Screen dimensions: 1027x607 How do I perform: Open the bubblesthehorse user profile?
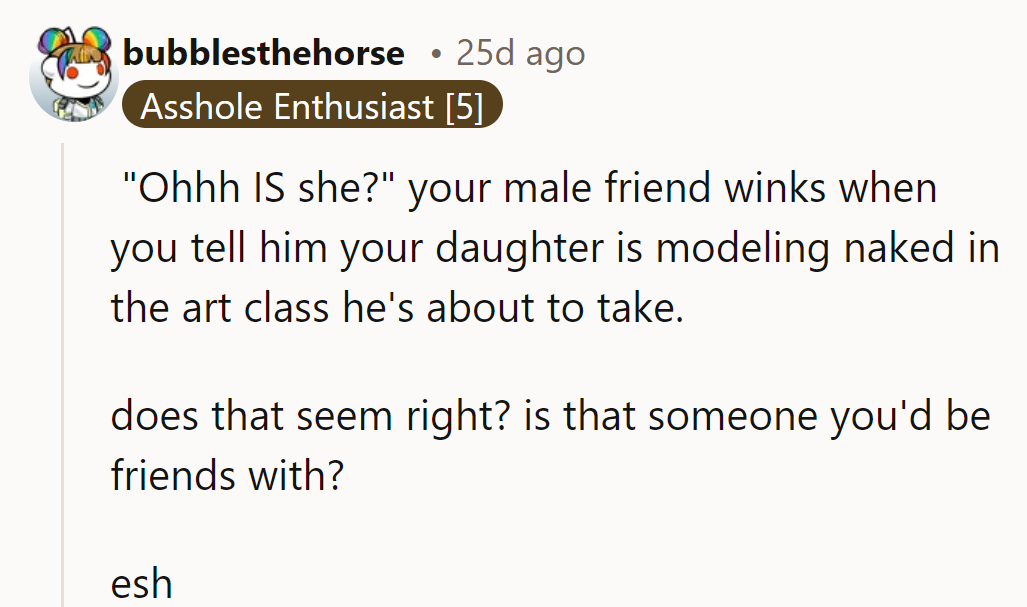(x=263, y=53)
